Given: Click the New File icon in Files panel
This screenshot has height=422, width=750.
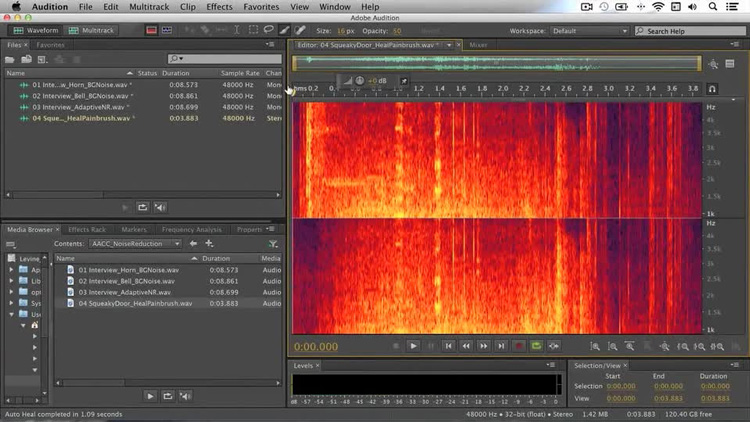Looking at the screenshot, I should click(42, 59).
